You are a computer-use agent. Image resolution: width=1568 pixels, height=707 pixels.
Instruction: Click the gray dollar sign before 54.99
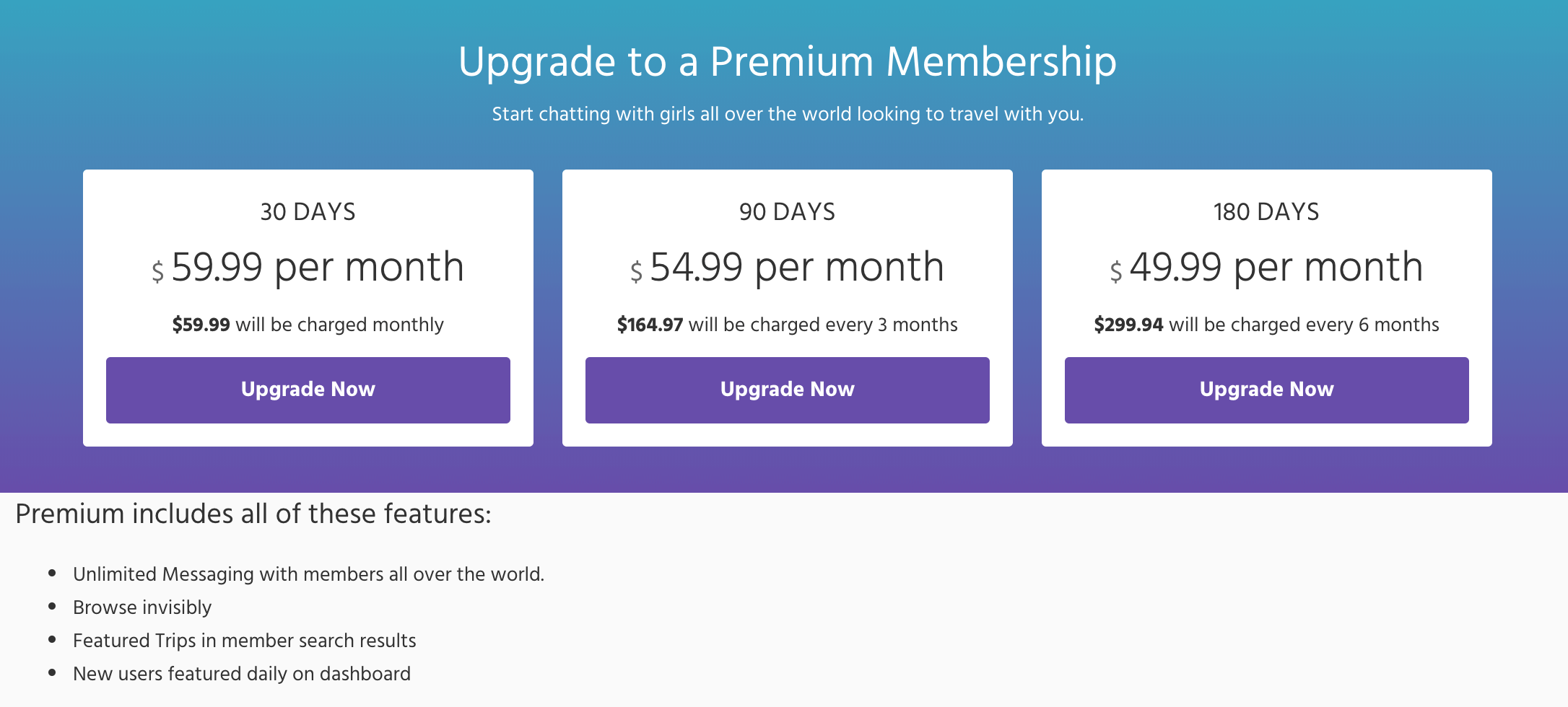coord(636,272)
